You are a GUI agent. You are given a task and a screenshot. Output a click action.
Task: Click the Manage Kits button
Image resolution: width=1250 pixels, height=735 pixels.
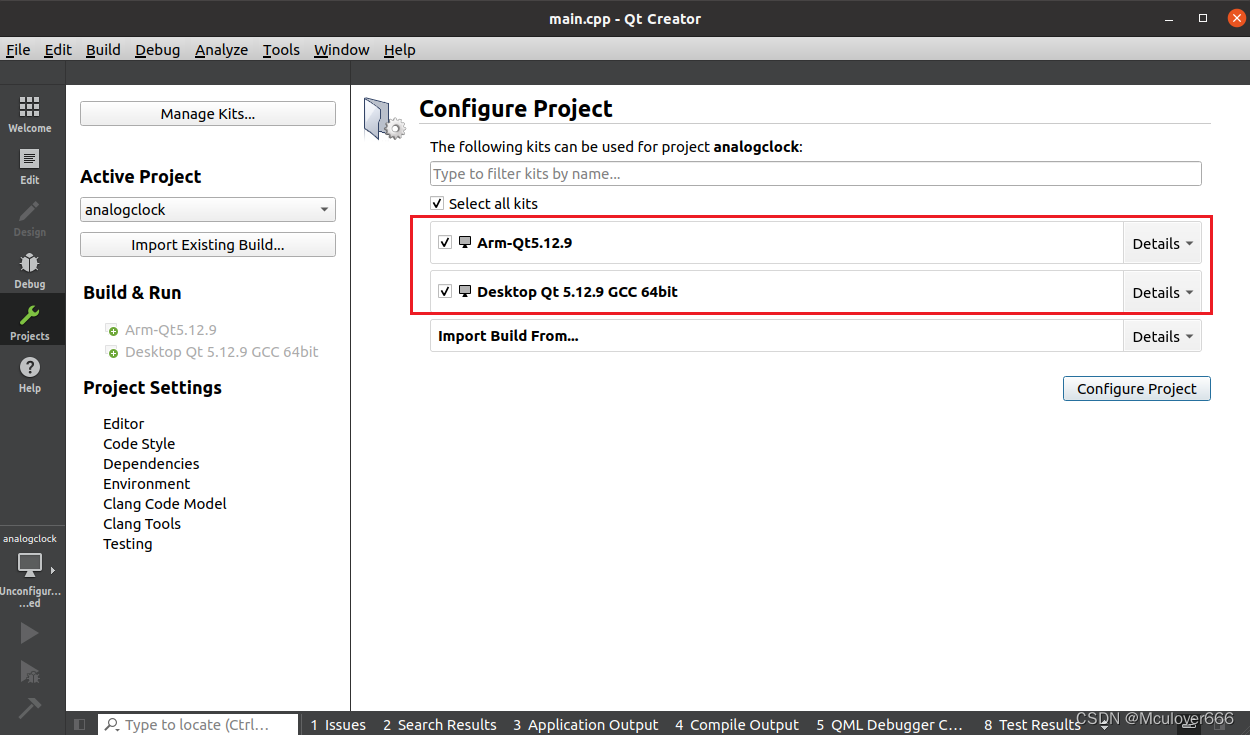click(x=208, y=114)
